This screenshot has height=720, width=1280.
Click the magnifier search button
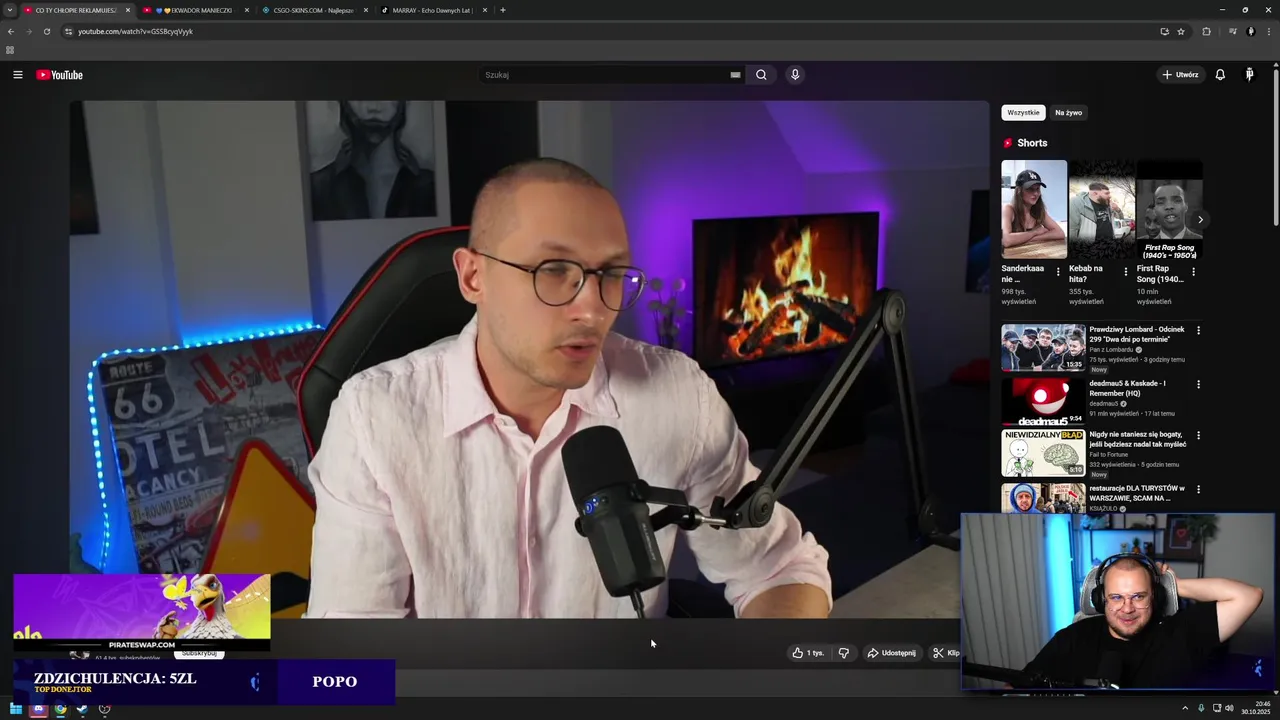(x=761, y=75)
